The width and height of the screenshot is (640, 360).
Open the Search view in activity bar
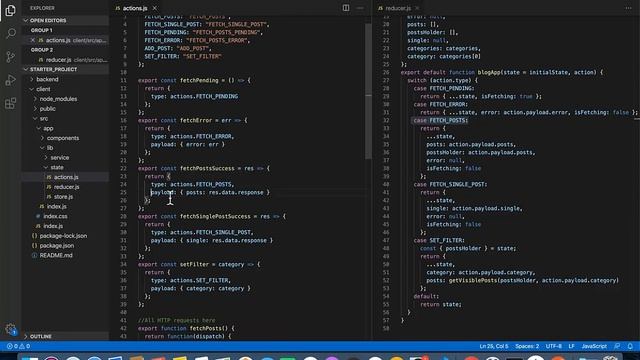[11, 33]
